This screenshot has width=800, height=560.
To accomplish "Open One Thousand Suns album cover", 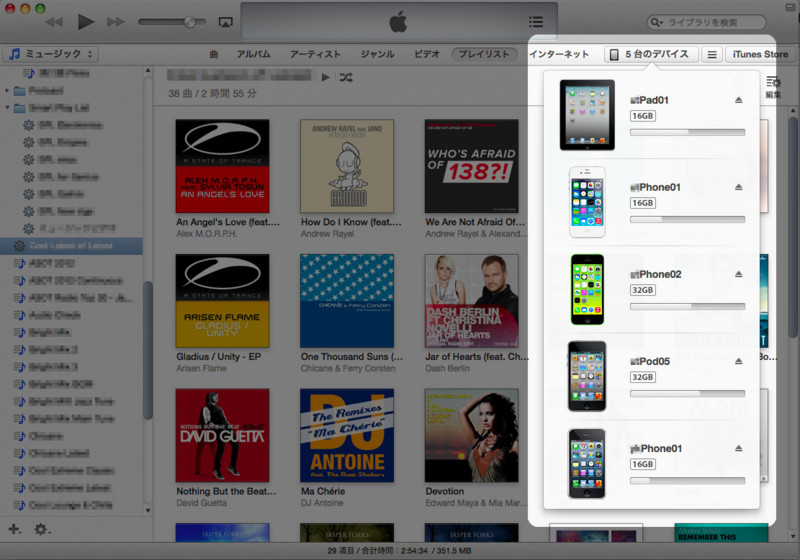I will [x=347, y=301].
